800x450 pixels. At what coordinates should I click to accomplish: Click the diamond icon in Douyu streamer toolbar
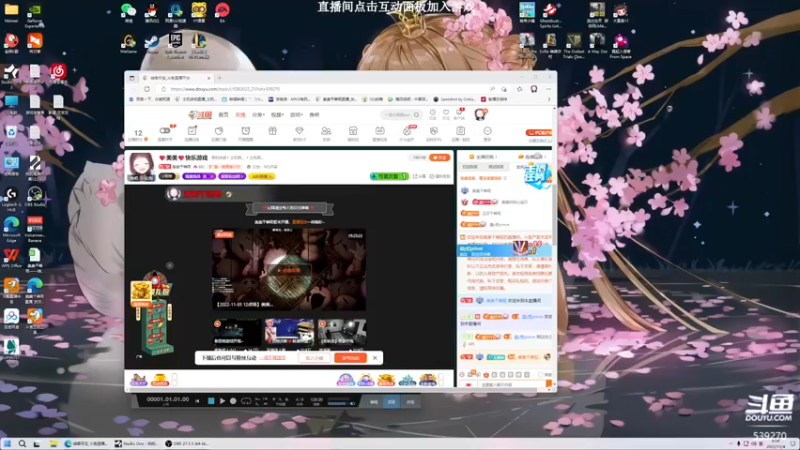[x=299, y=133]
